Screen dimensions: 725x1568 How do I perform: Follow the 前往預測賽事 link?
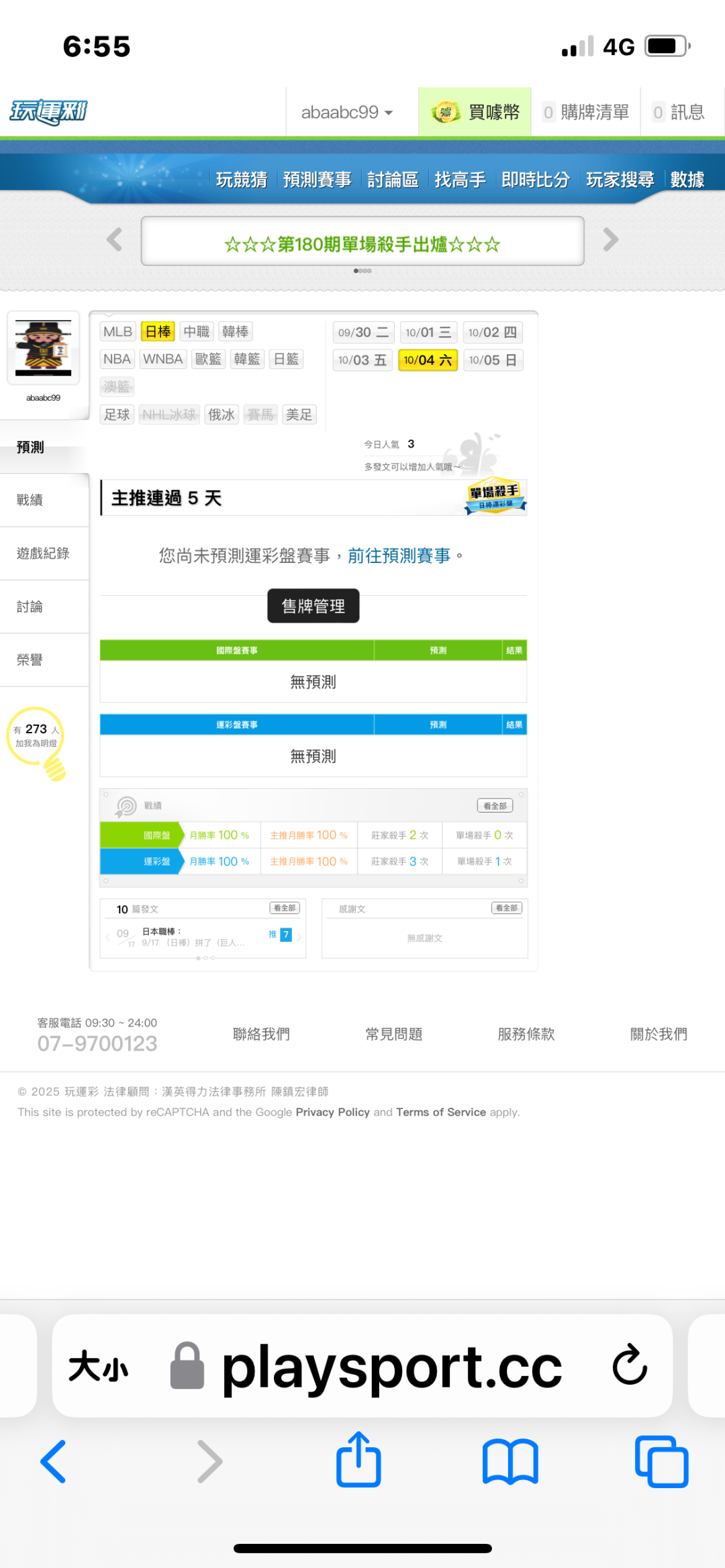coord(399,556)
